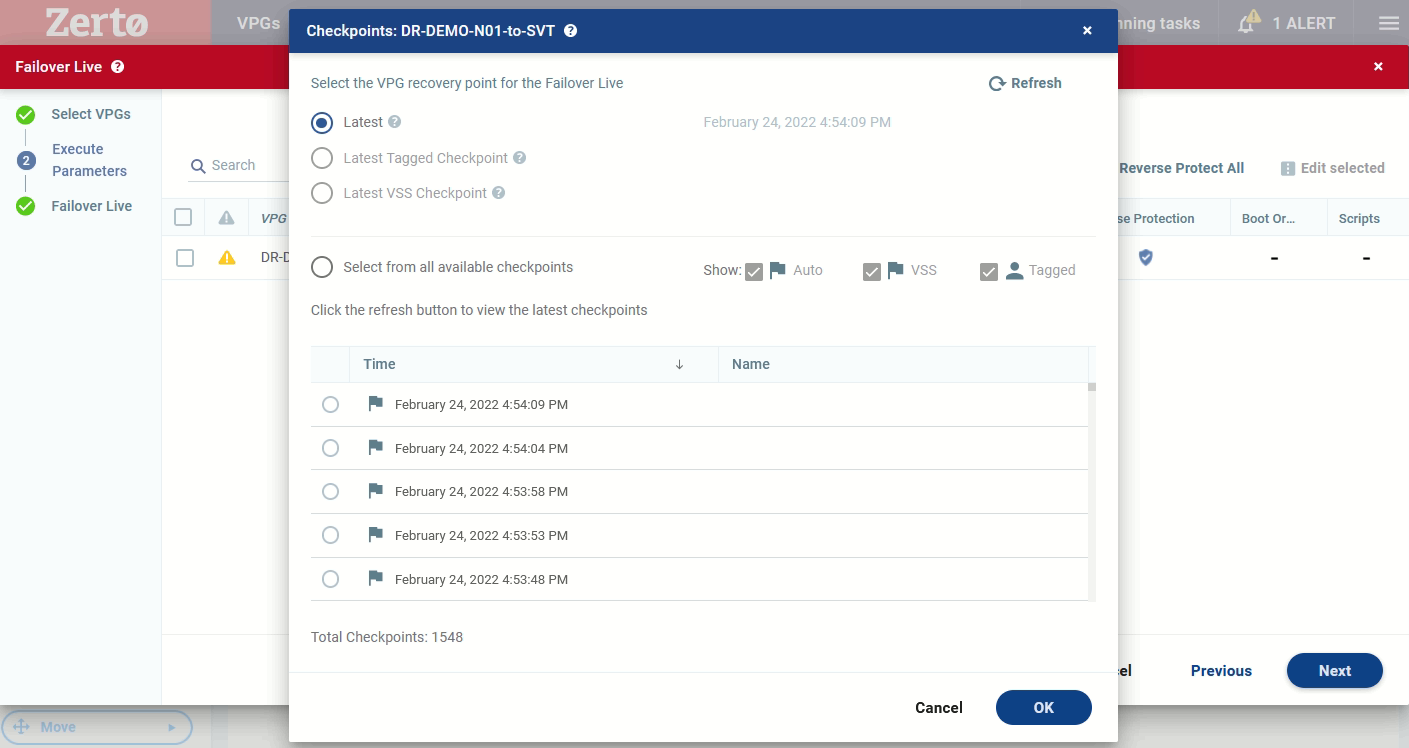The width and height of the screenshot is (1409, 748).
Task: Toggle the VSS checkpoints checkbox
Action: (x=872, y=271)
